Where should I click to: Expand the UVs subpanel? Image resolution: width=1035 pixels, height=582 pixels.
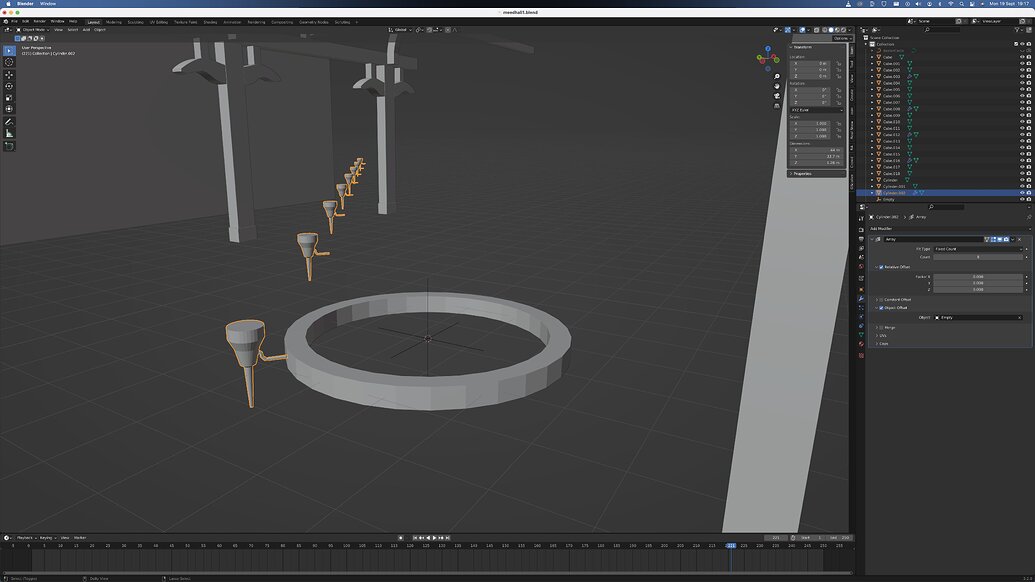coord(883,335)
